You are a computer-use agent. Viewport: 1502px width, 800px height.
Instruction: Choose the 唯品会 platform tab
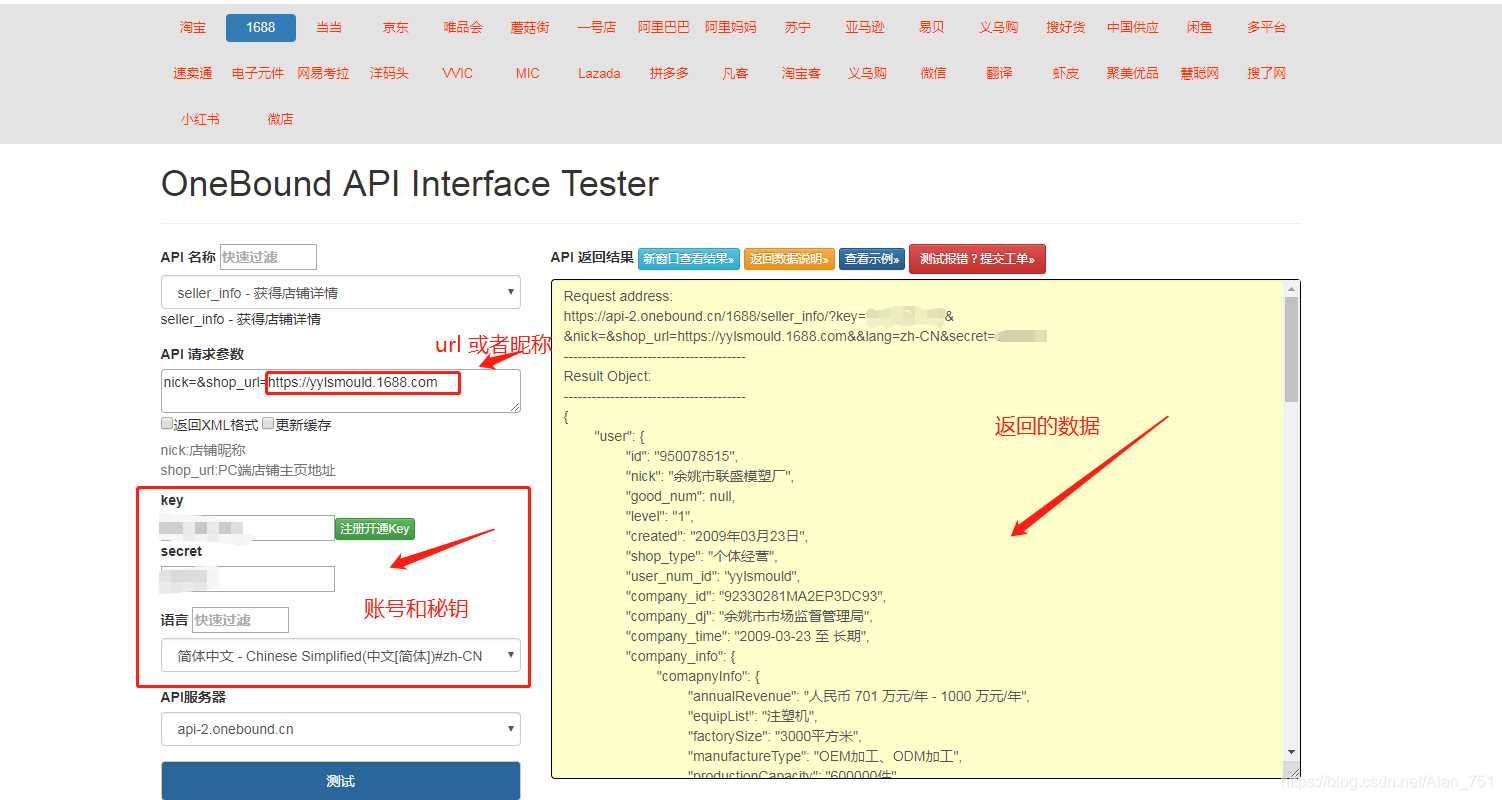(463, 28)
